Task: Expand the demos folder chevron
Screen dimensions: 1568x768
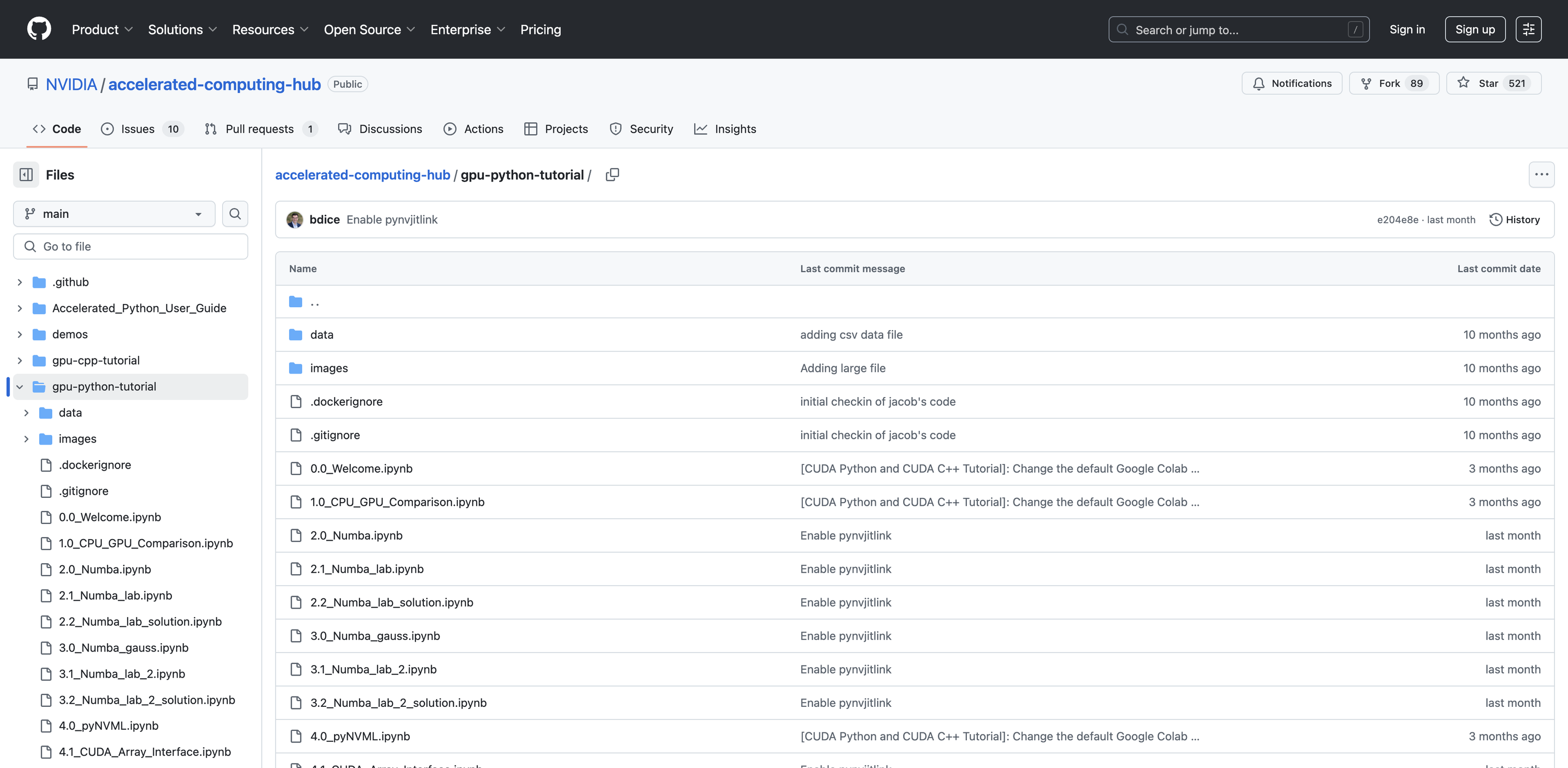Action: pyautogui.click(x=19, y=335)
